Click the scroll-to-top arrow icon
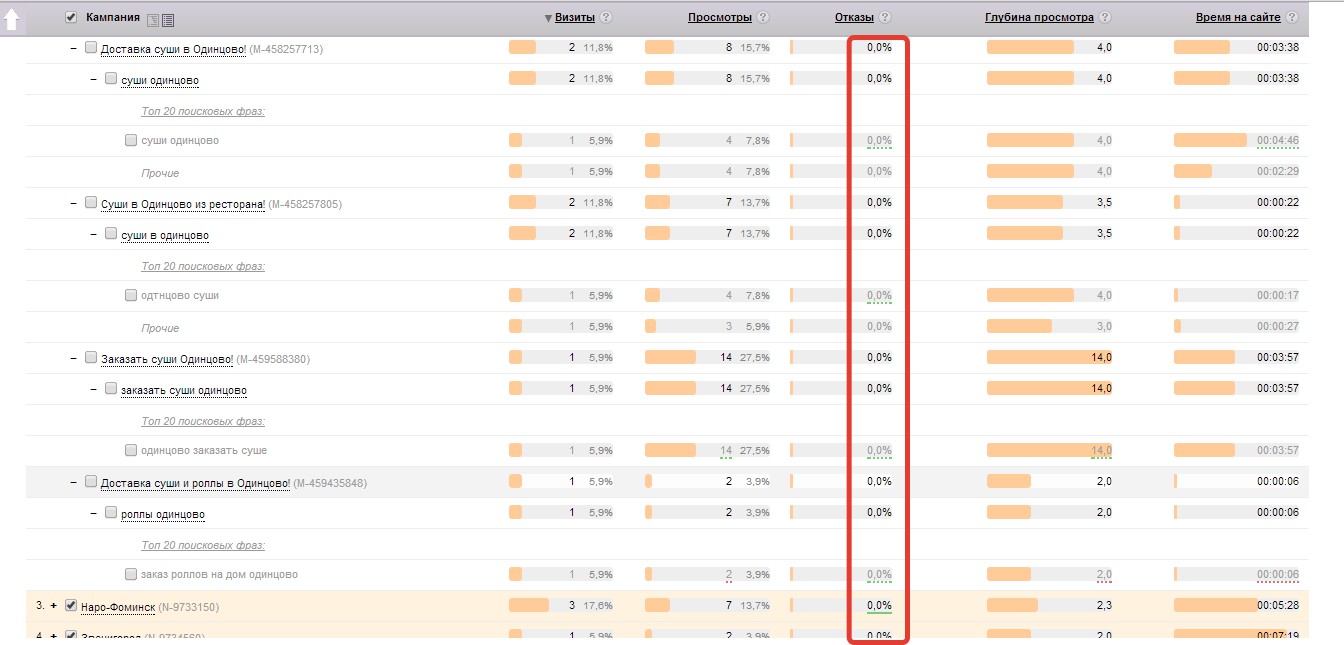 [12, 19]
